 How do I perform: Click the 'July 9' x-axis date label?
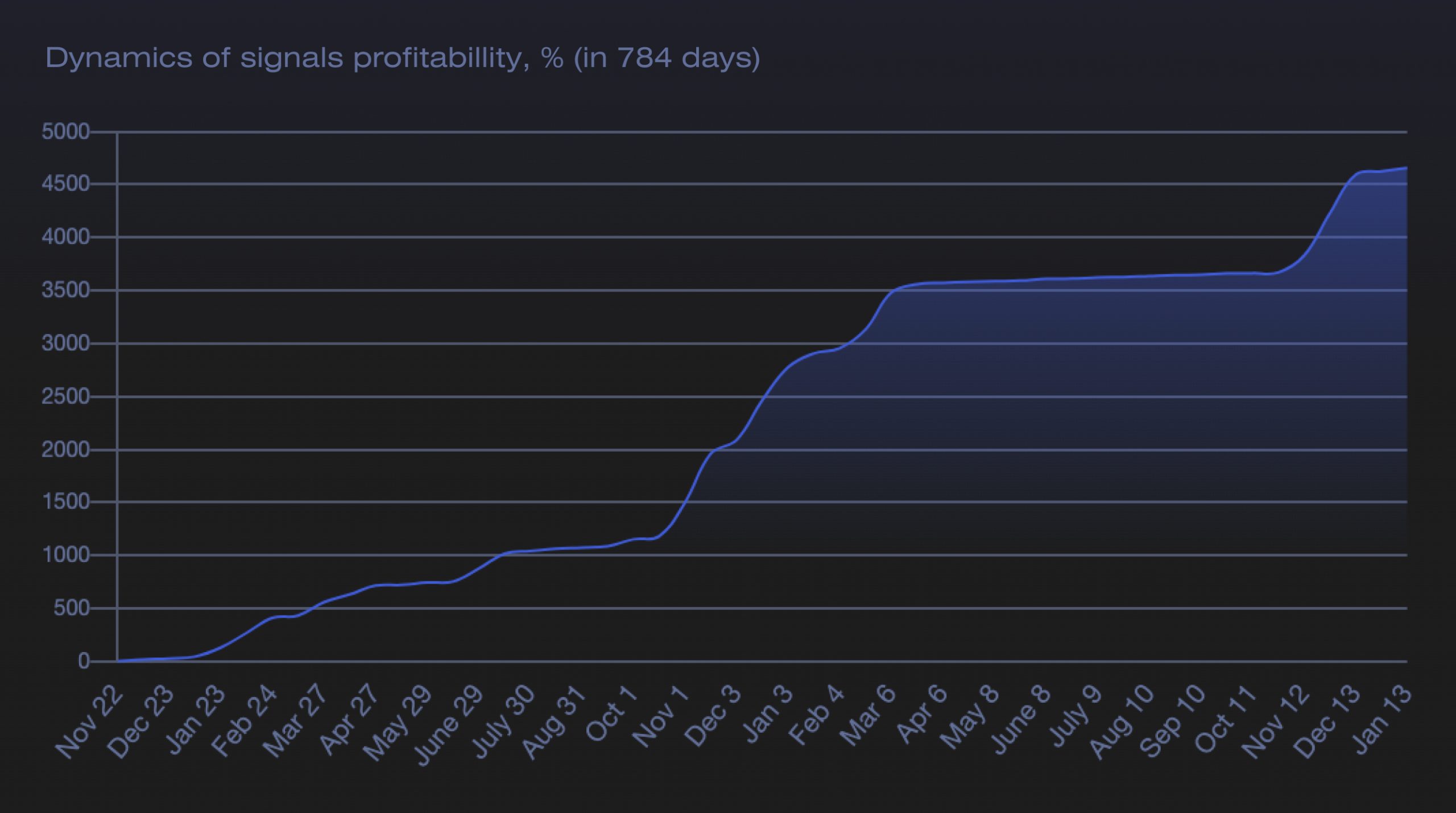(1076, 715)
